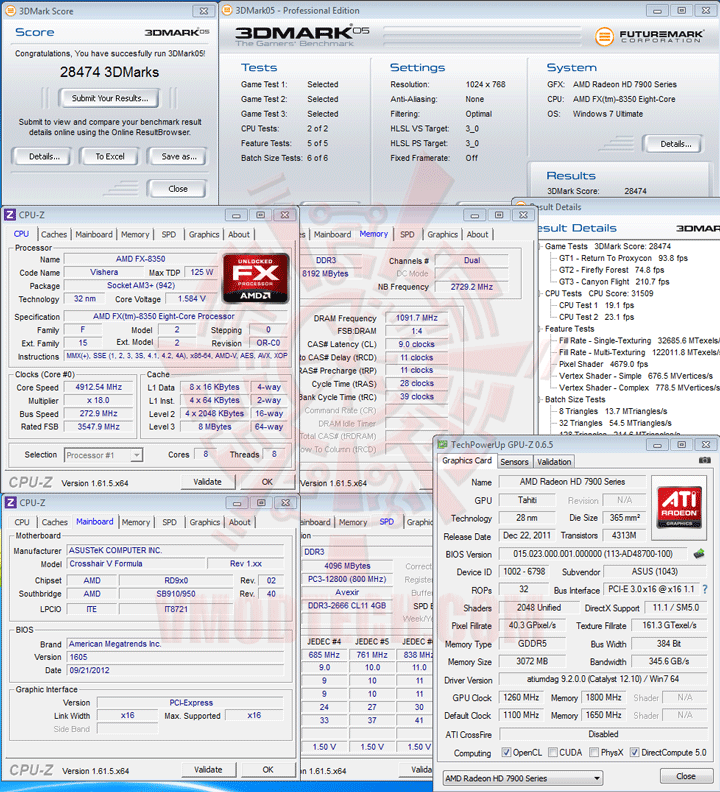Click the Bus Interface question mark icon

(x=705, y=589)
